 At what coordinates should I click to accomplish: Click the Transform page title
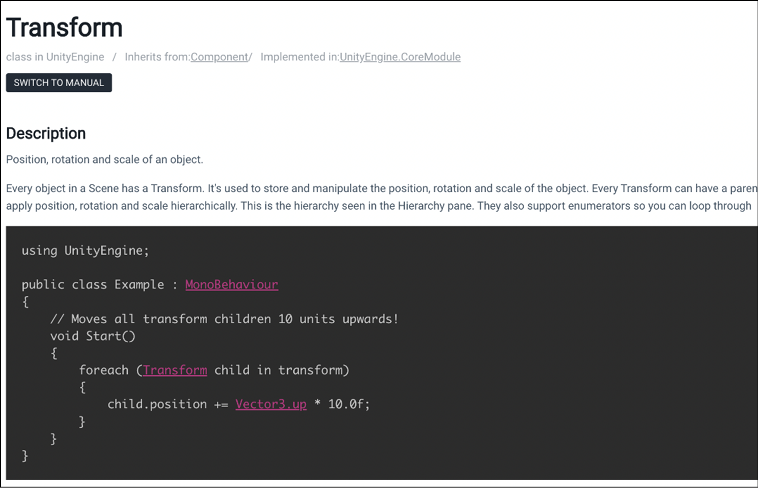click(x=64, y=28)
